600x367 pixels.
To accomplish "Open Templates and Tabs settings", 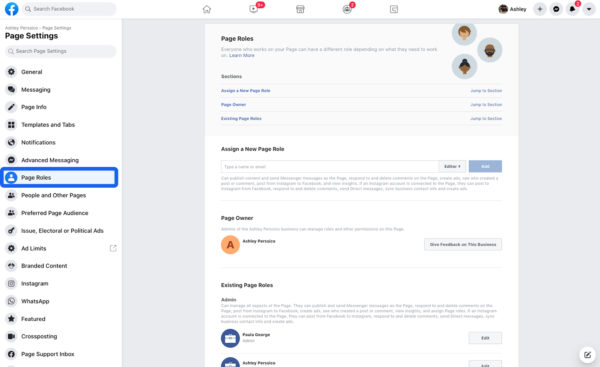I will coord(60,125).
